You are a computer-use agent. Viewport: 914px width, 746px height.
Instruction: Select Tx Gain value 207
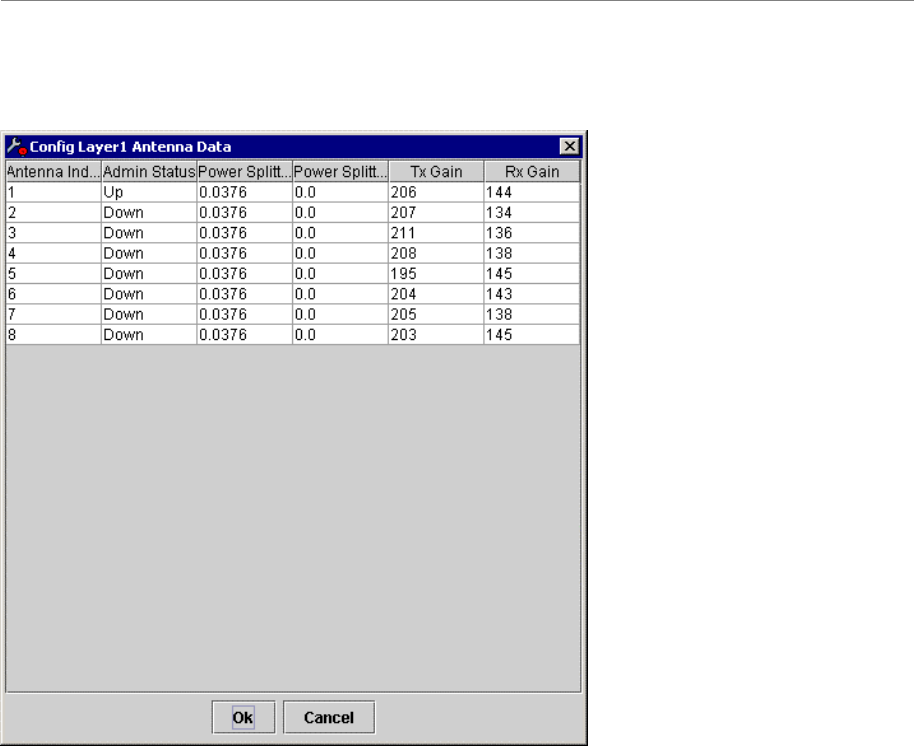(436, 213)
